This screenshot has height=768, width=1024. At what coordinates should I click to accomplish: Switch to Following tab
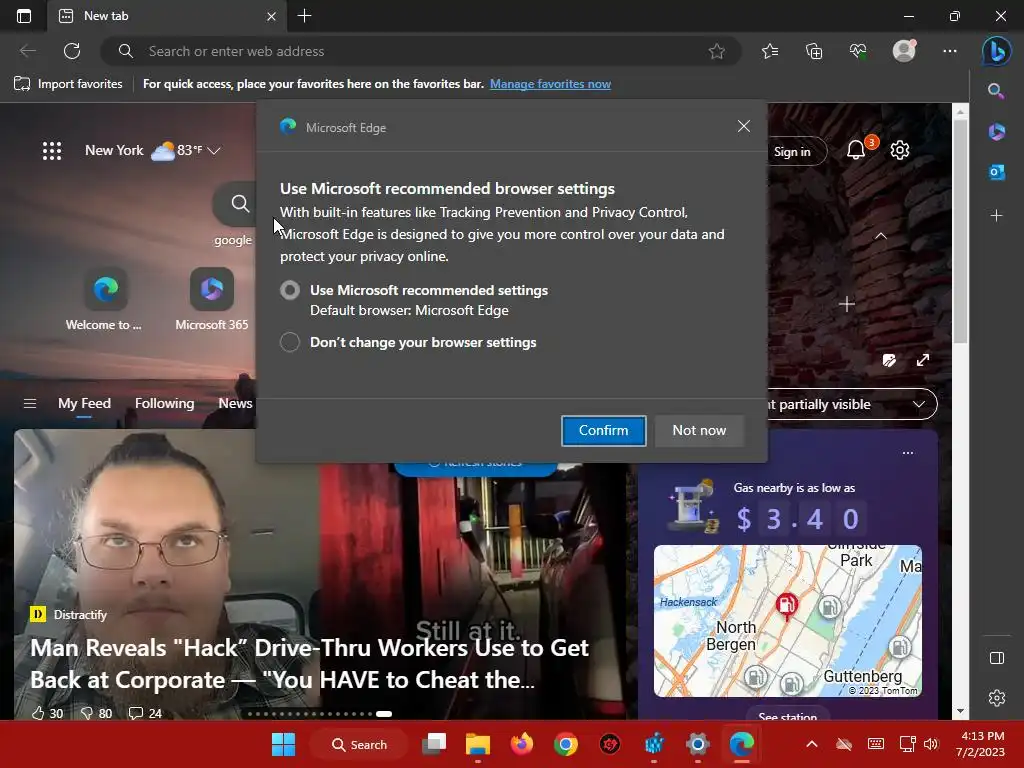click(x=165, y=403)
